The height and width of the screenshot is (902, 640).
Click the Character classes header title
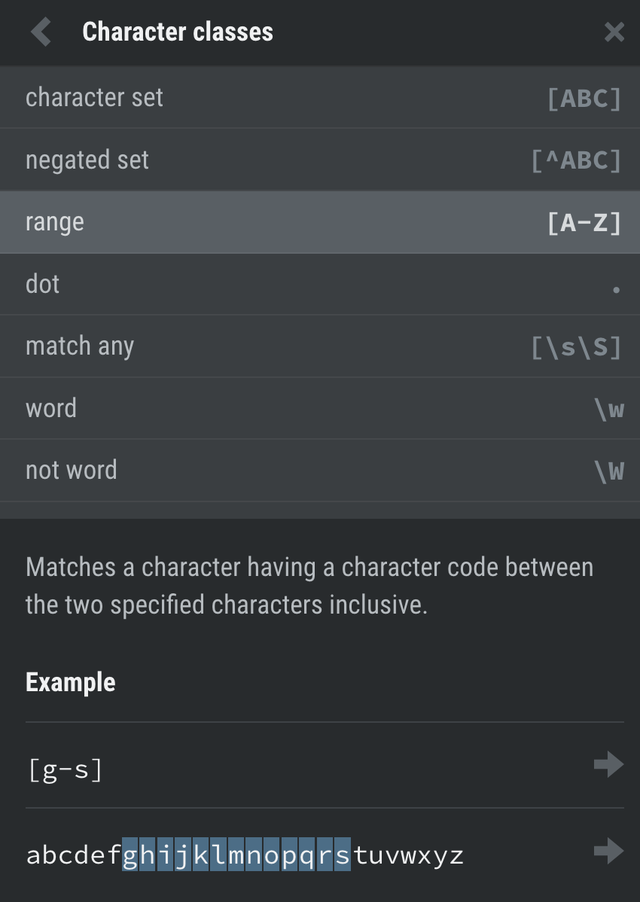[x=177, y=32]
